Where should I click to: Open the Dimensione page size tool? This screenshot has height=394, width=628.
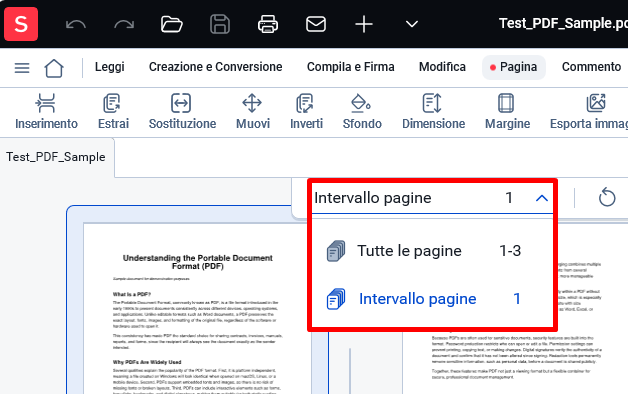tap(433, 112)
